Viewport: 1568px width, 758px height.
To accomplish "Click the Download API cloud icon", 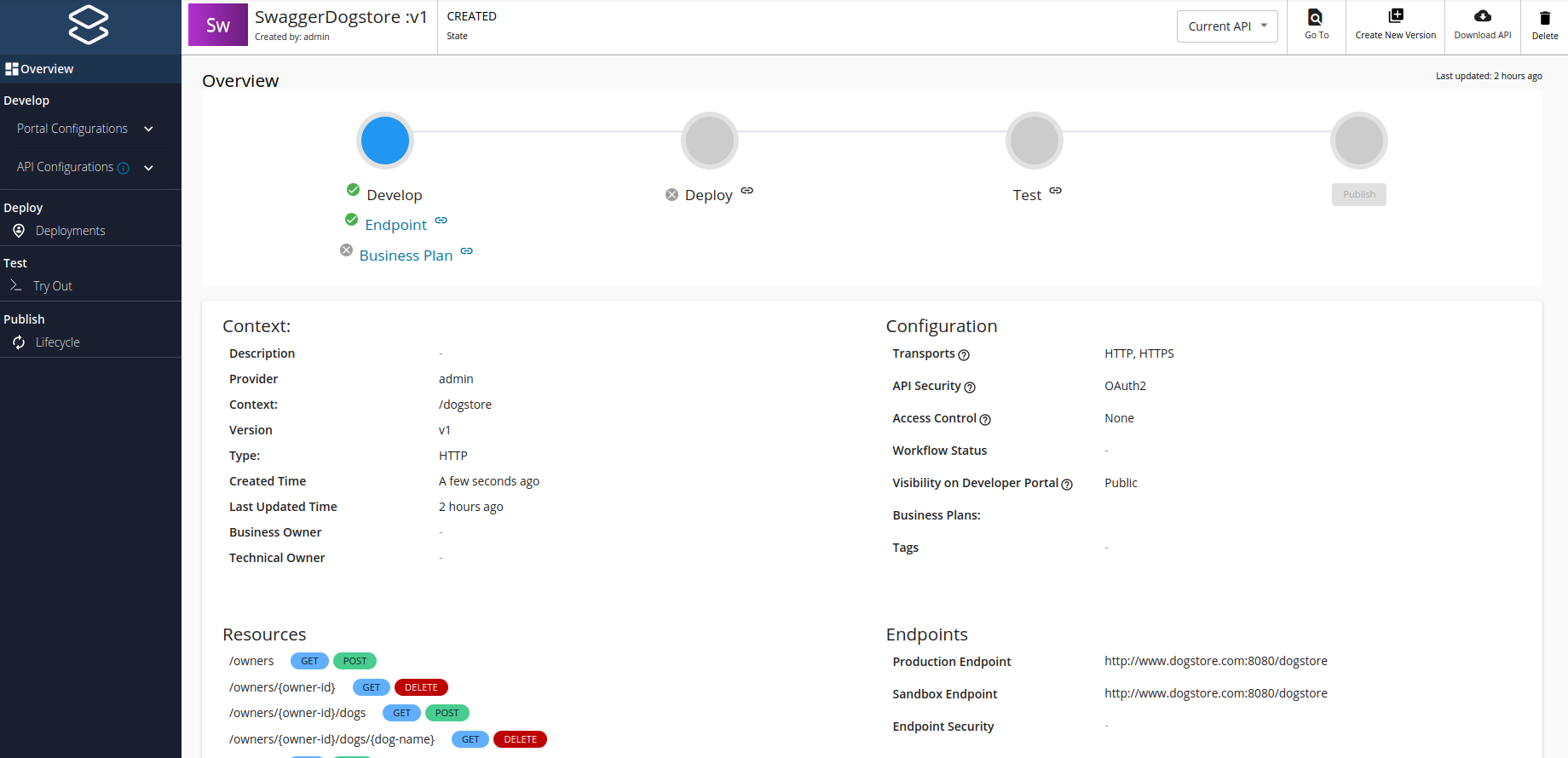I will point(1483,16).
